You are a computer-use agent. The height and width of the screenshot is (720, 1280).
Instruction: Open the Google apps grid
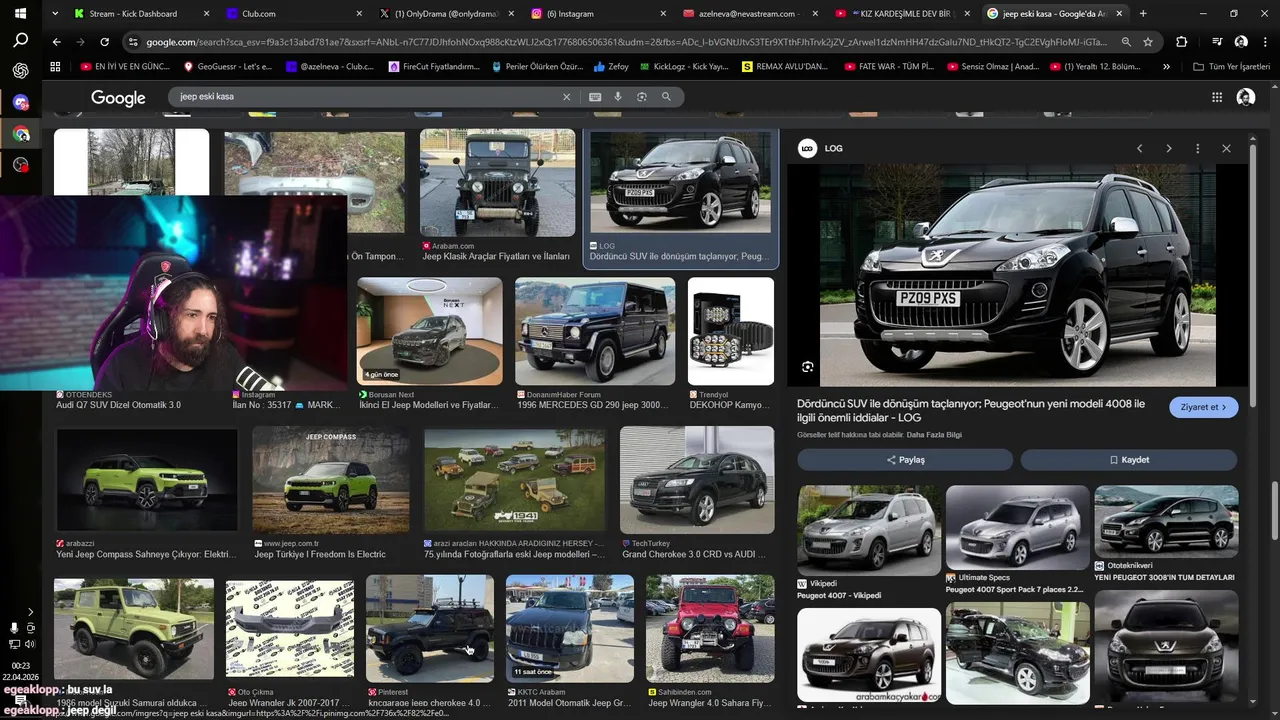coord(1217,97)
